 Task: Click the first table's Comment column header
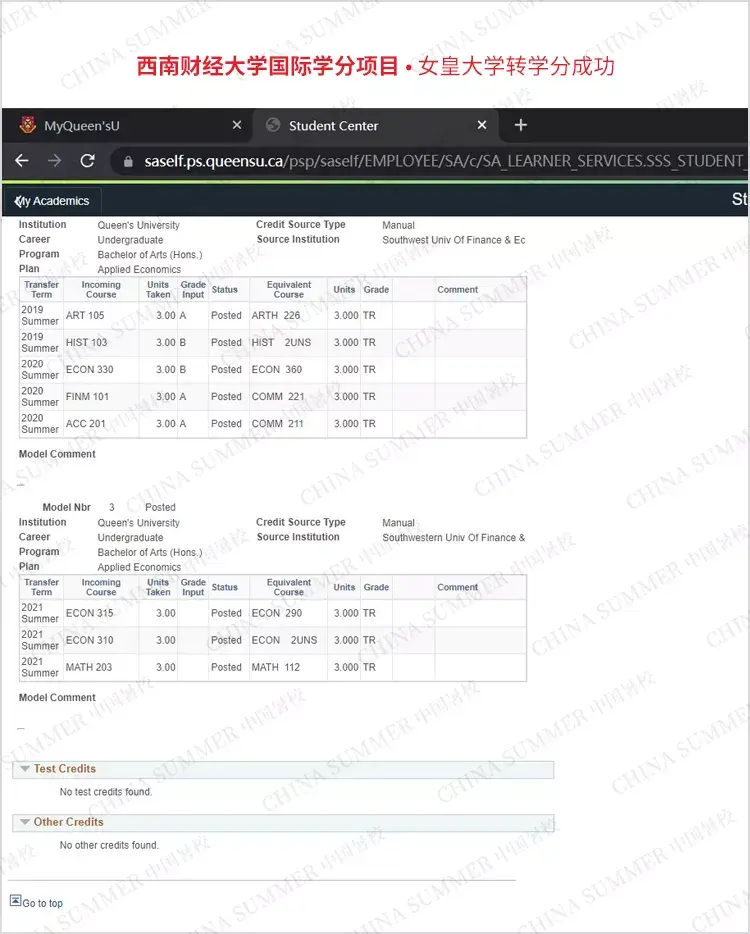pyautogui.click(x=458, y=289)
